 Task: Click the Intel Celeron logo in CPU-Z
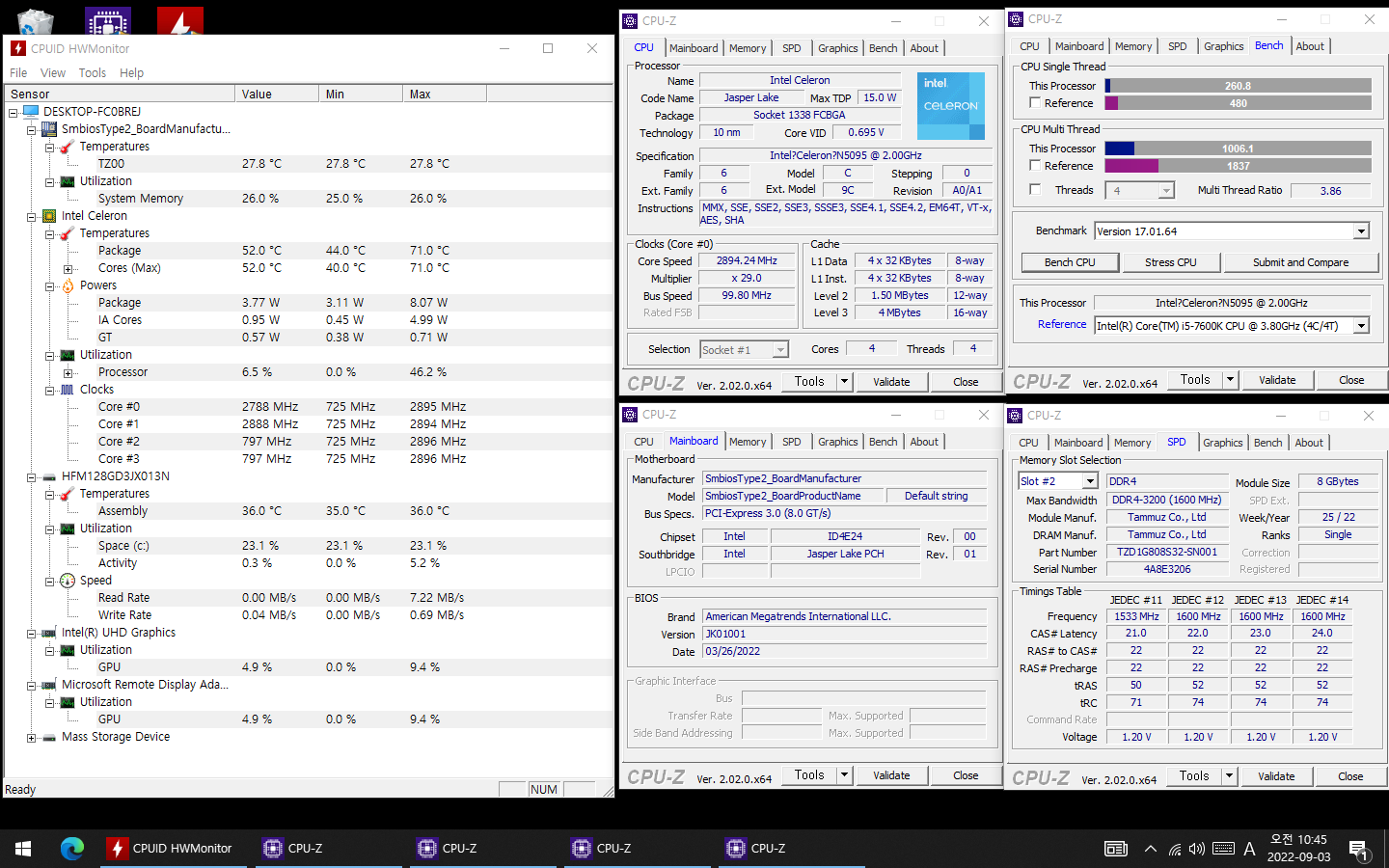(x=950, y=106)
